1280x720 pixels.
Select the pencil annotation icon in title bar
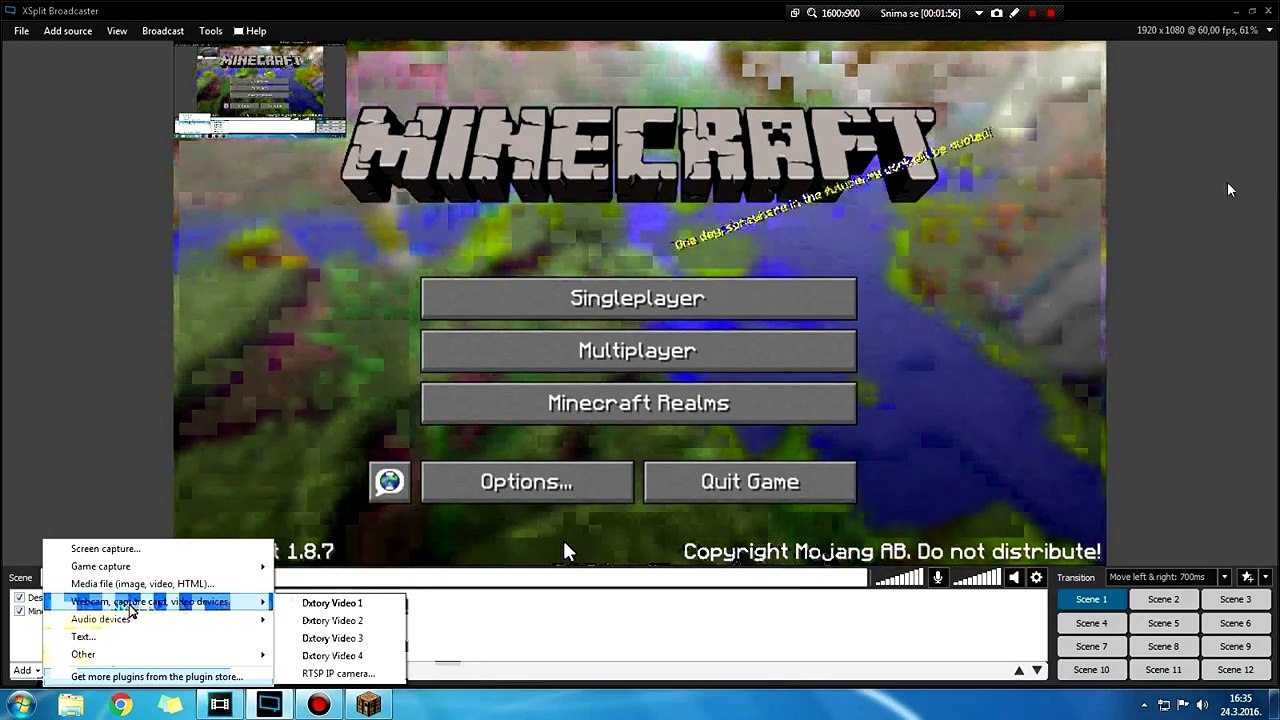[x=1014, y=13]
